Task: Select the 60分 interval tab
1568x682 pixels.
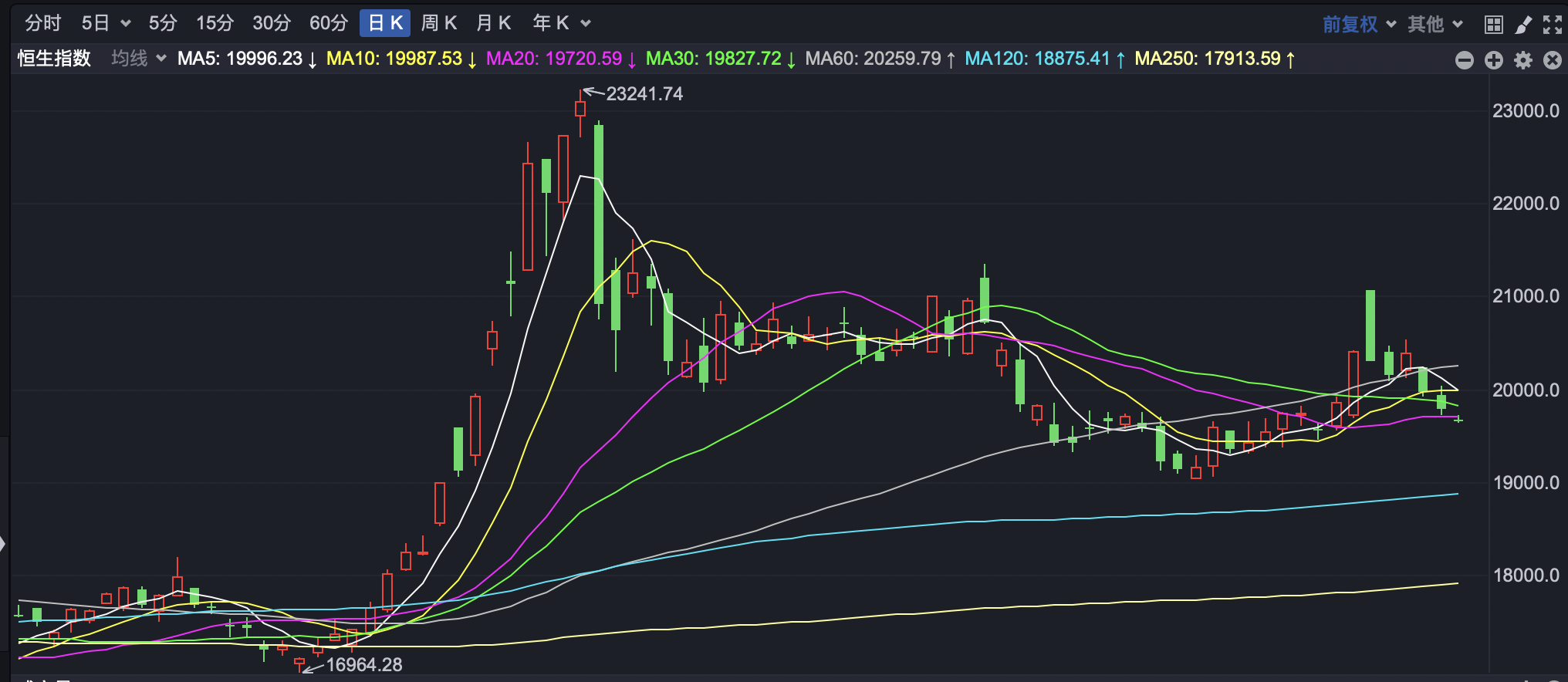Action: point(329,23)
